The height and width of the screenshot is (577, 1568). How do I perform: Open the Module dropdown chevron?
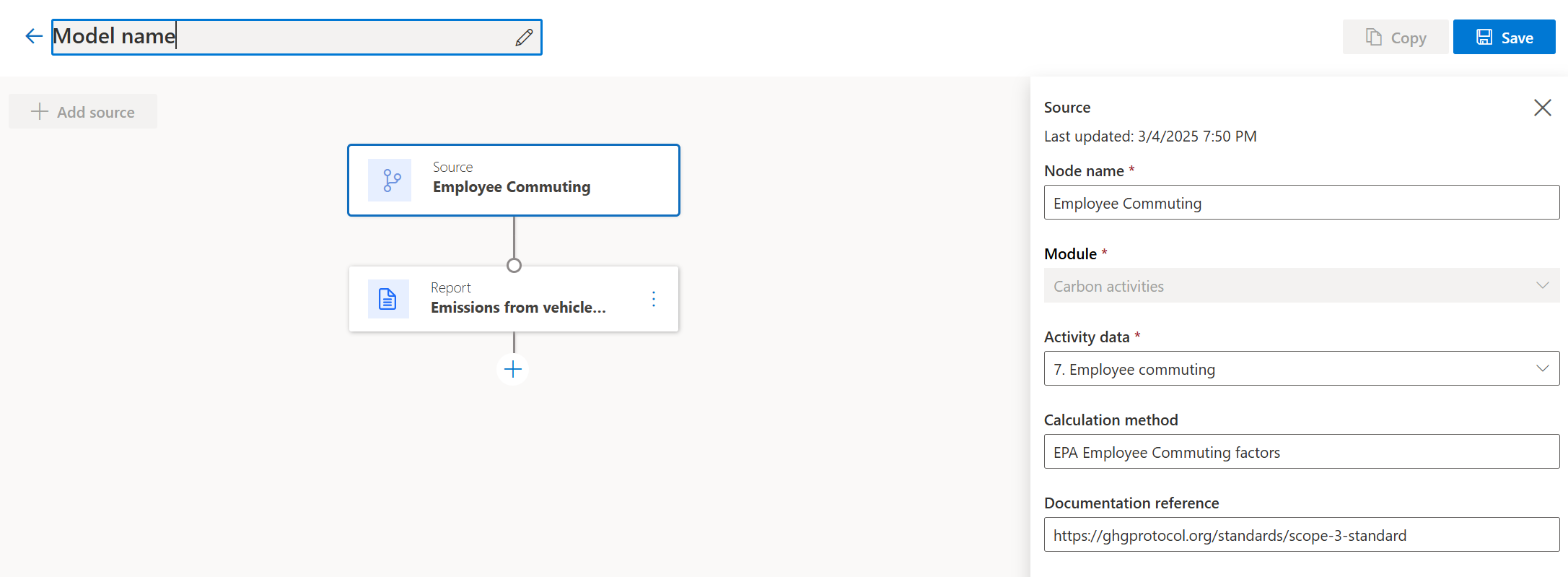(1542, 285)
